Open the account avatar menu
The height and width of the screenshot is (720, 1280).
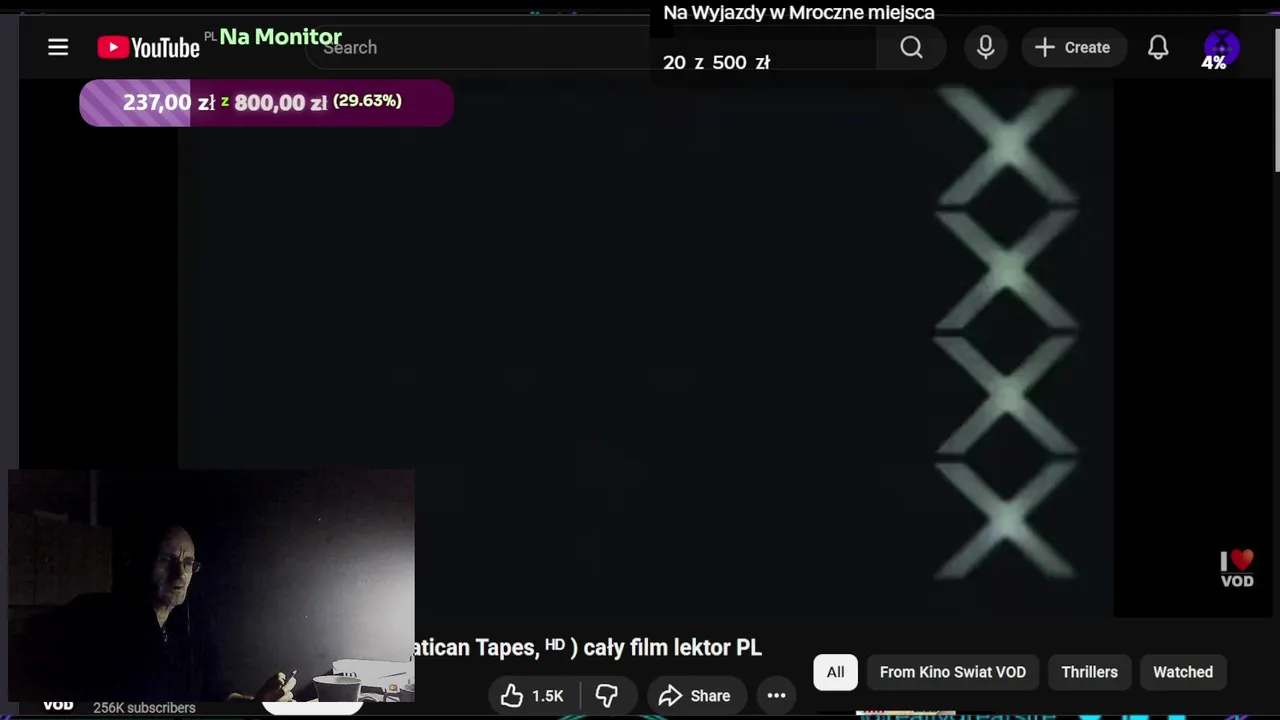point(1221,48)
